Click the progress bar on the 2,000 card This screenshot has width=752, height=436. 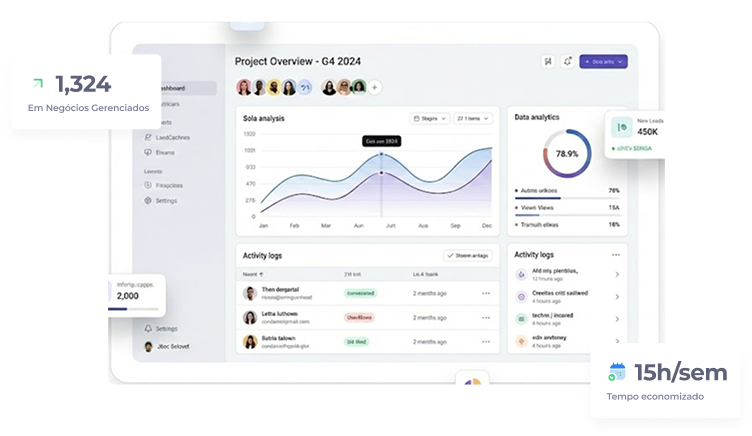coord(133,309)
